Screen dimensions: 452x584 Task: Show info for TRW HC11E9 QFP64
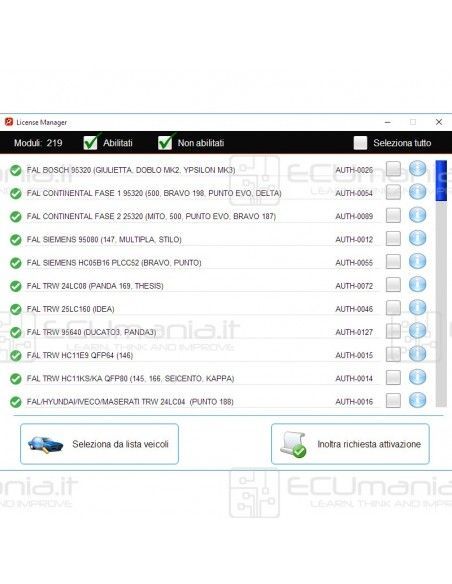point(417,354)
